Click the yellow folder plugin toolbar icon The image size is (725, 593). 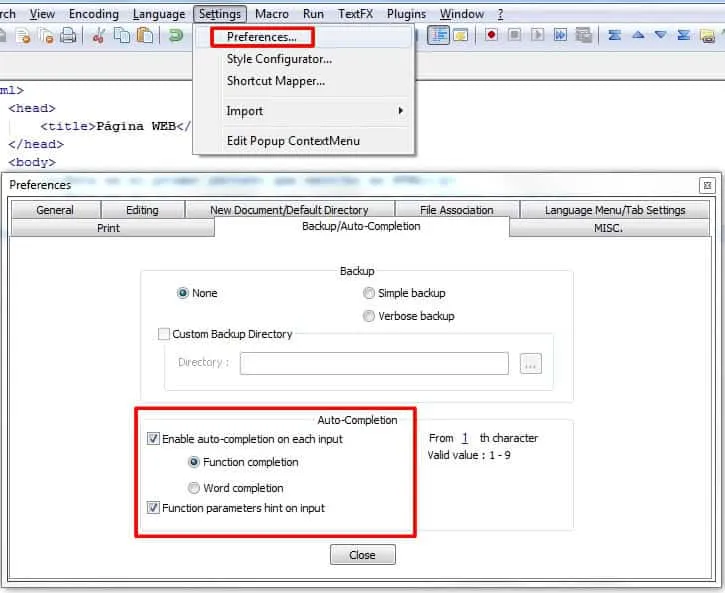707,36
